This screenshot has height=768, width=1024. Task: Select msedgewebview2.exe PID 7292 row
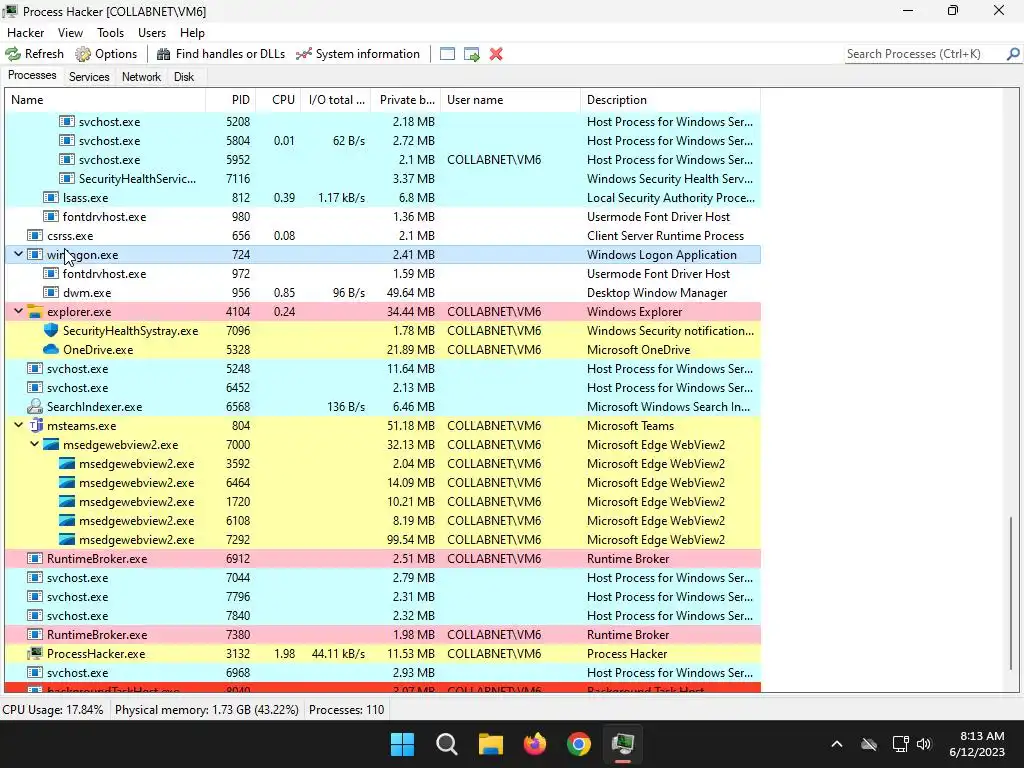[383, 539]
